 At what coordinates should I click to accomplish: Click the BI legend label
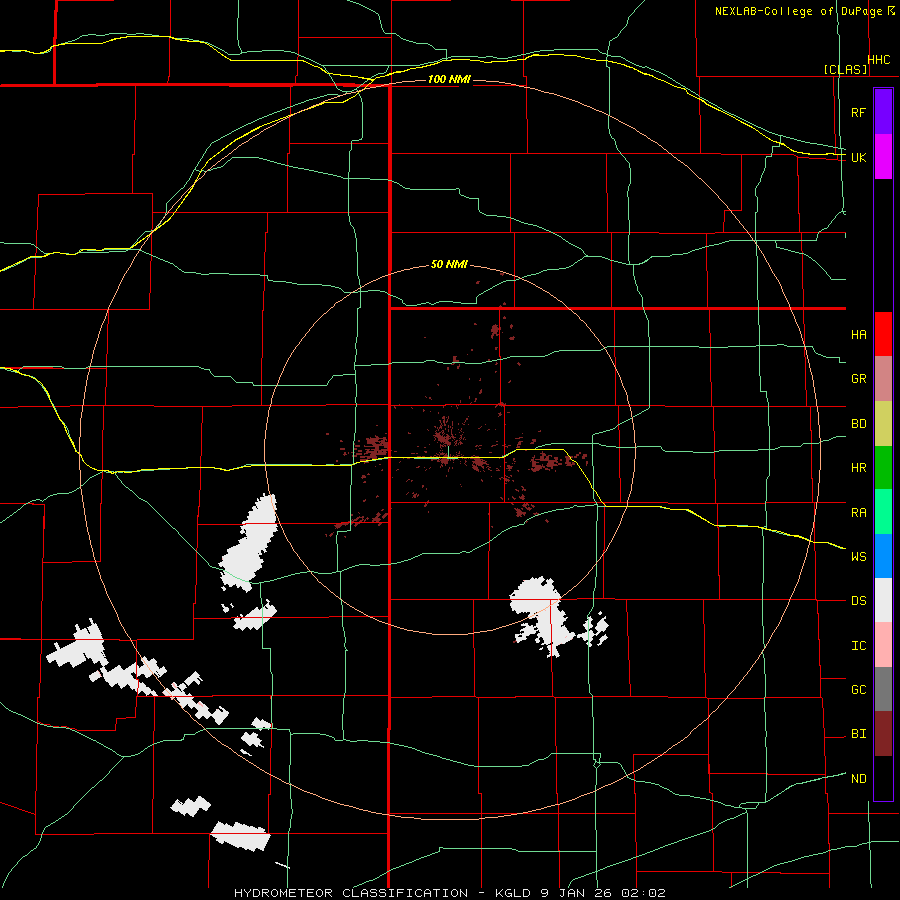858,734
